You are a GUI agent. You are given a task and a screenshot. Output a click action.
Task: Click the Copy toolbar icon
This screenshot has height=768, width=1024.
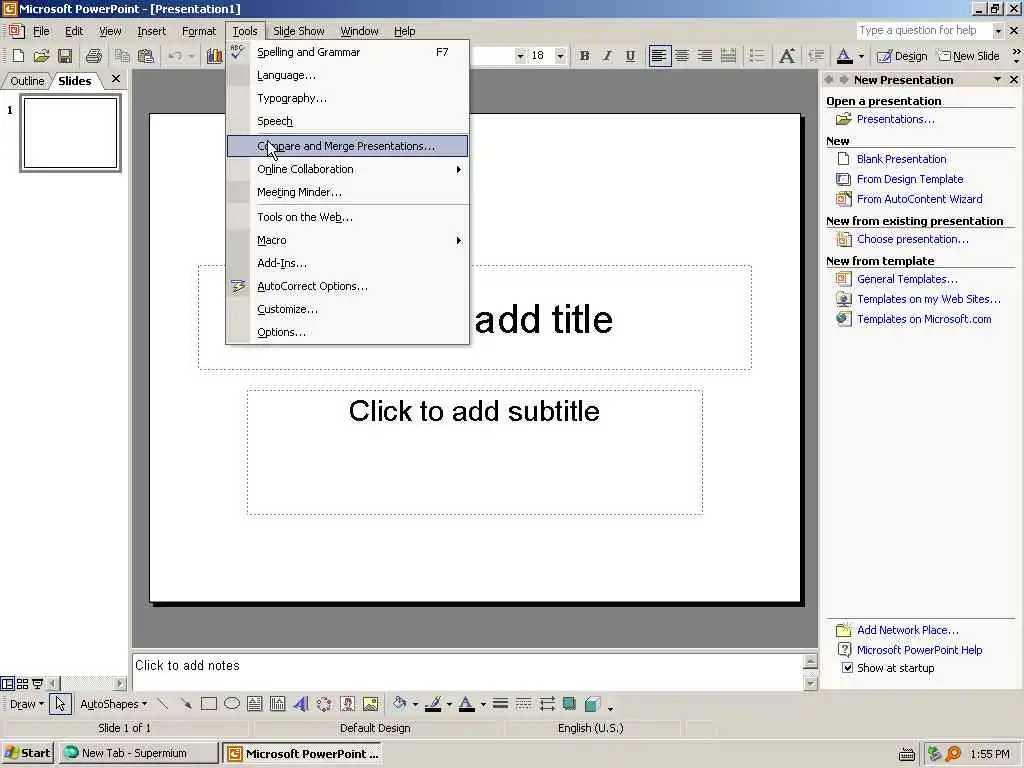(x=122, y=56)
